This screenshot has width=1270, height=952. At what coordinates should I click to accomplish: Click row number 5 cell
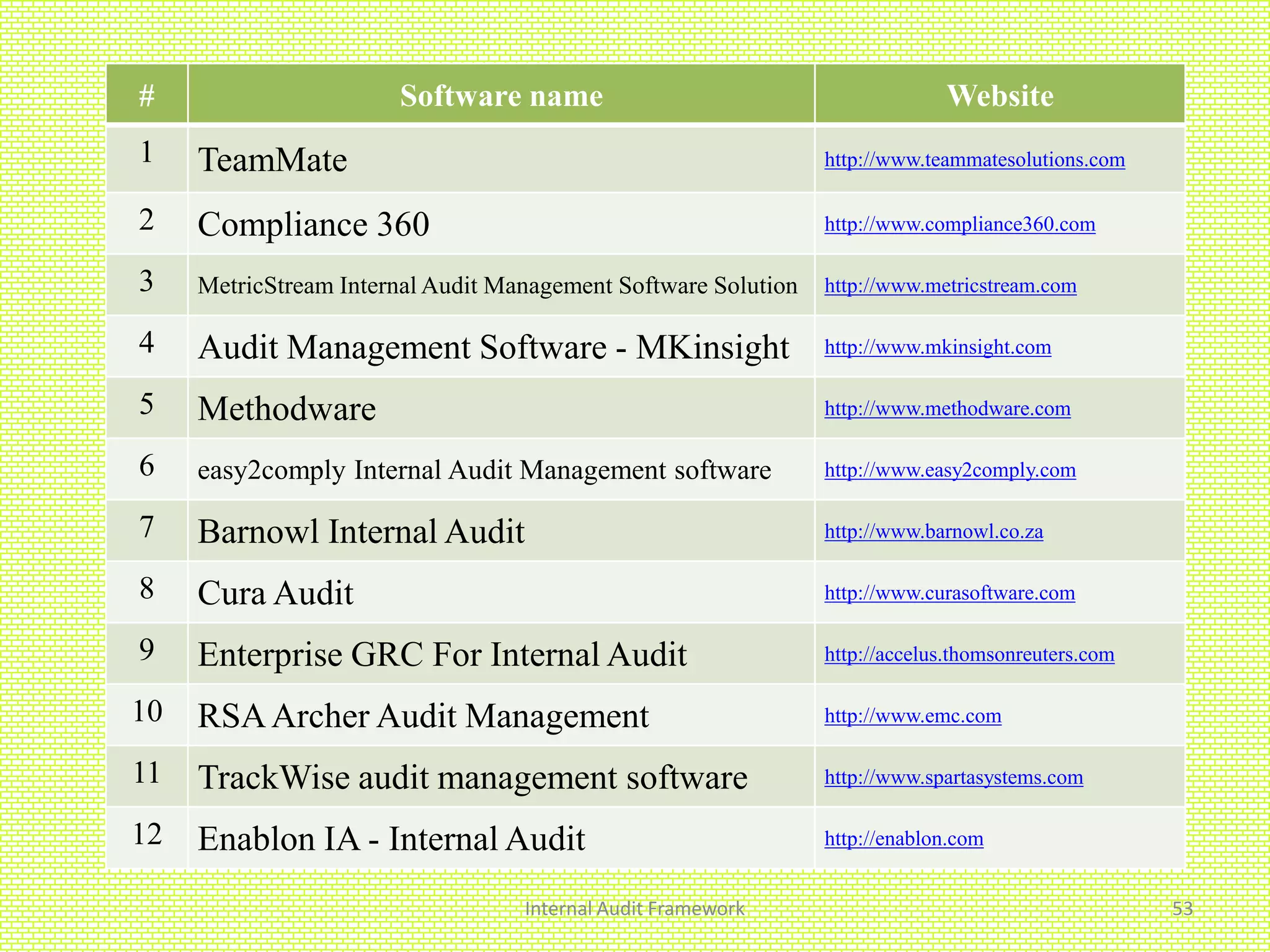coord(146,408)
